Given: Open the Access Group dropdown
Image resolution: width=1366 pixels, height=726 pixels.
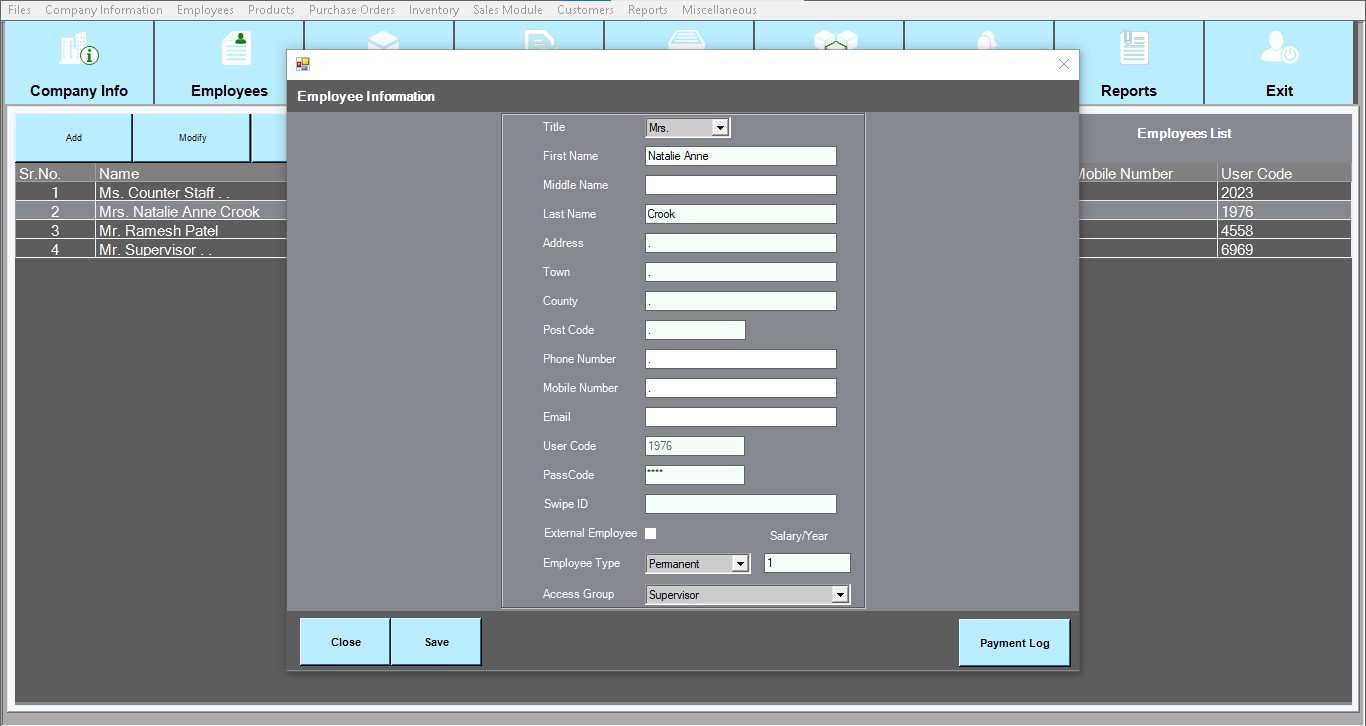Looking at the screenshot, I should coord(839,595).
